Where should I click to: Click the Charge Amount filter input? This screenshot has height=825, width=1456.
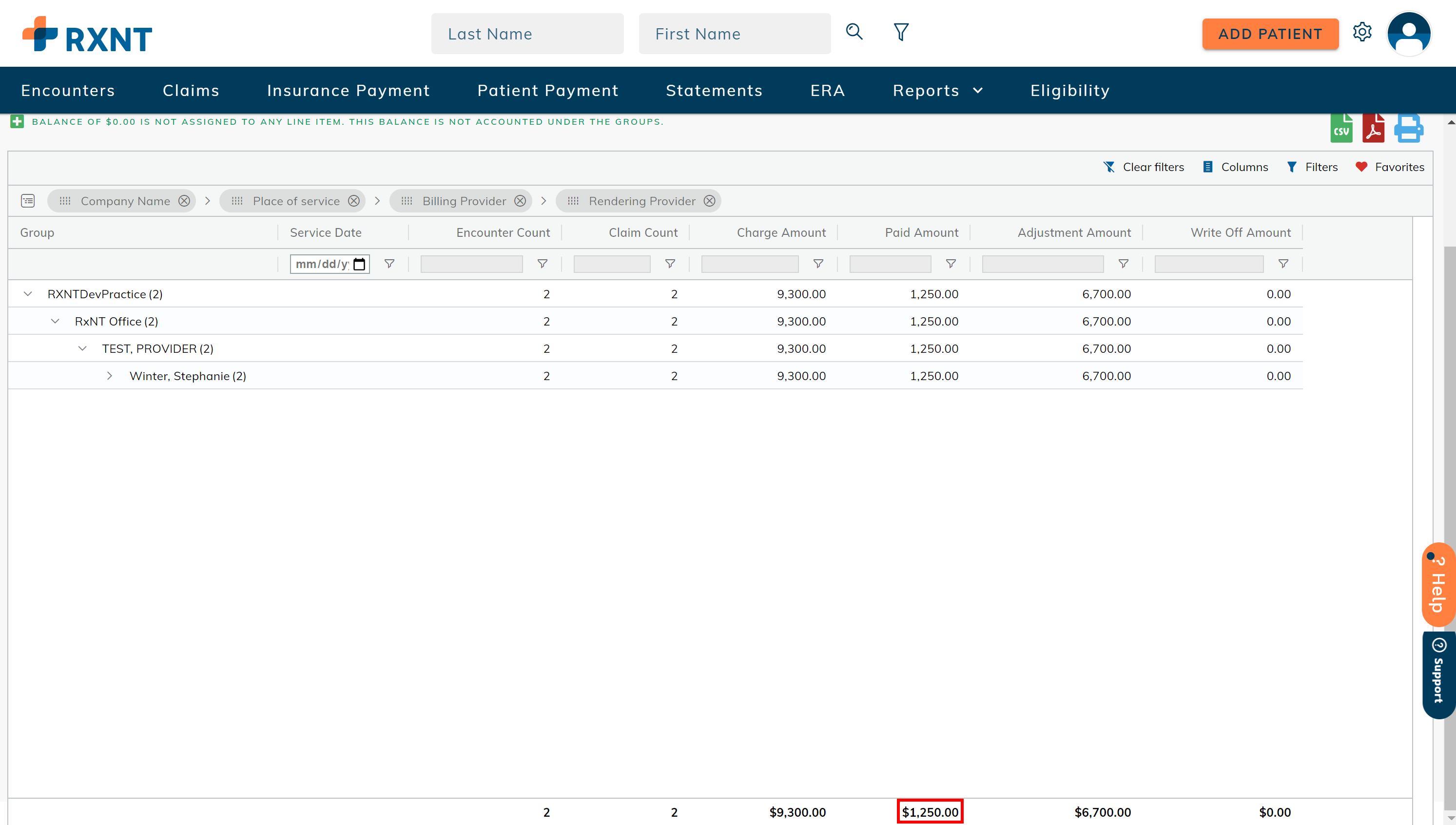click(750, 264)
